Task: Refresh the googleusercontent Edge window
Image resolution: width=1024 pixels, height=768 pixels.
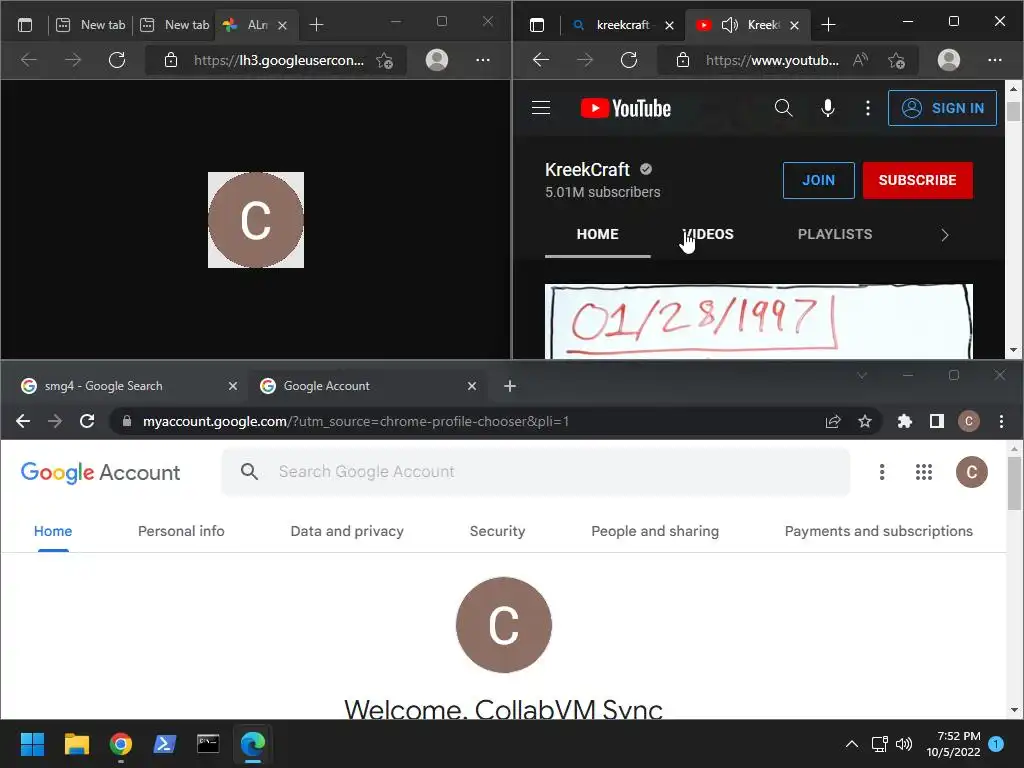Action: [117, 60]
